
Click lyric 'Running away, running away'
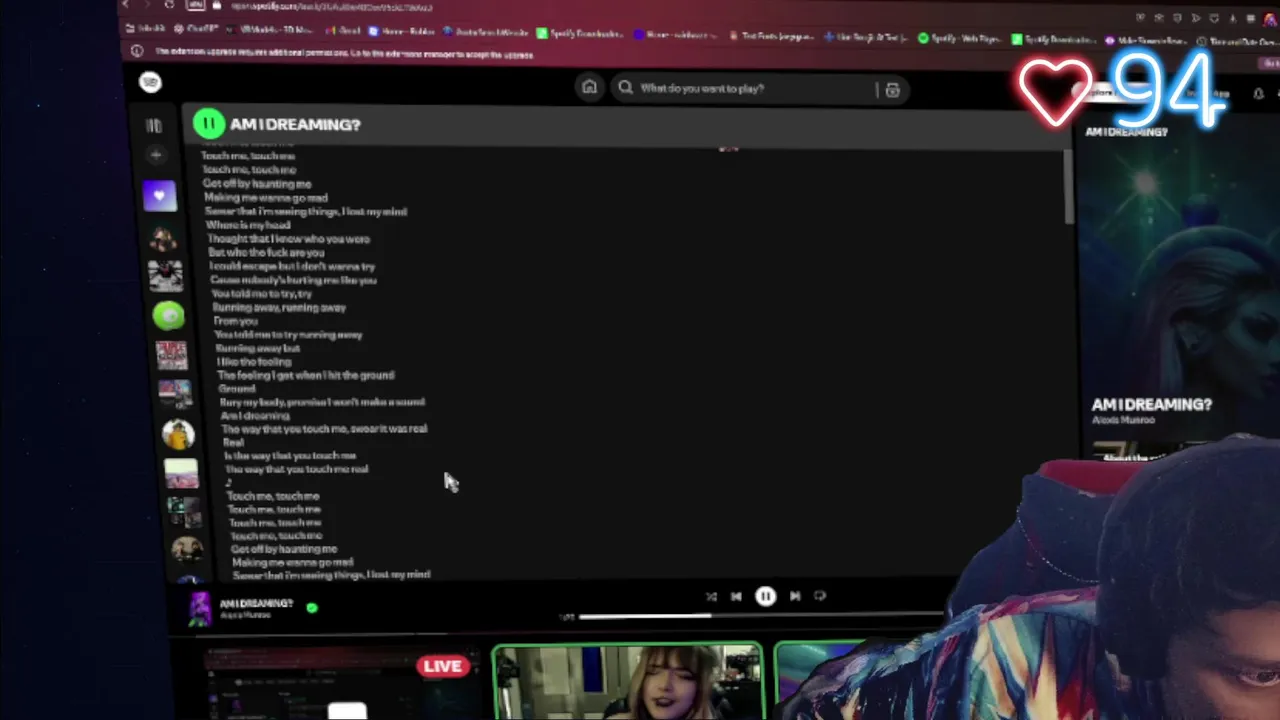pos(279,307)
